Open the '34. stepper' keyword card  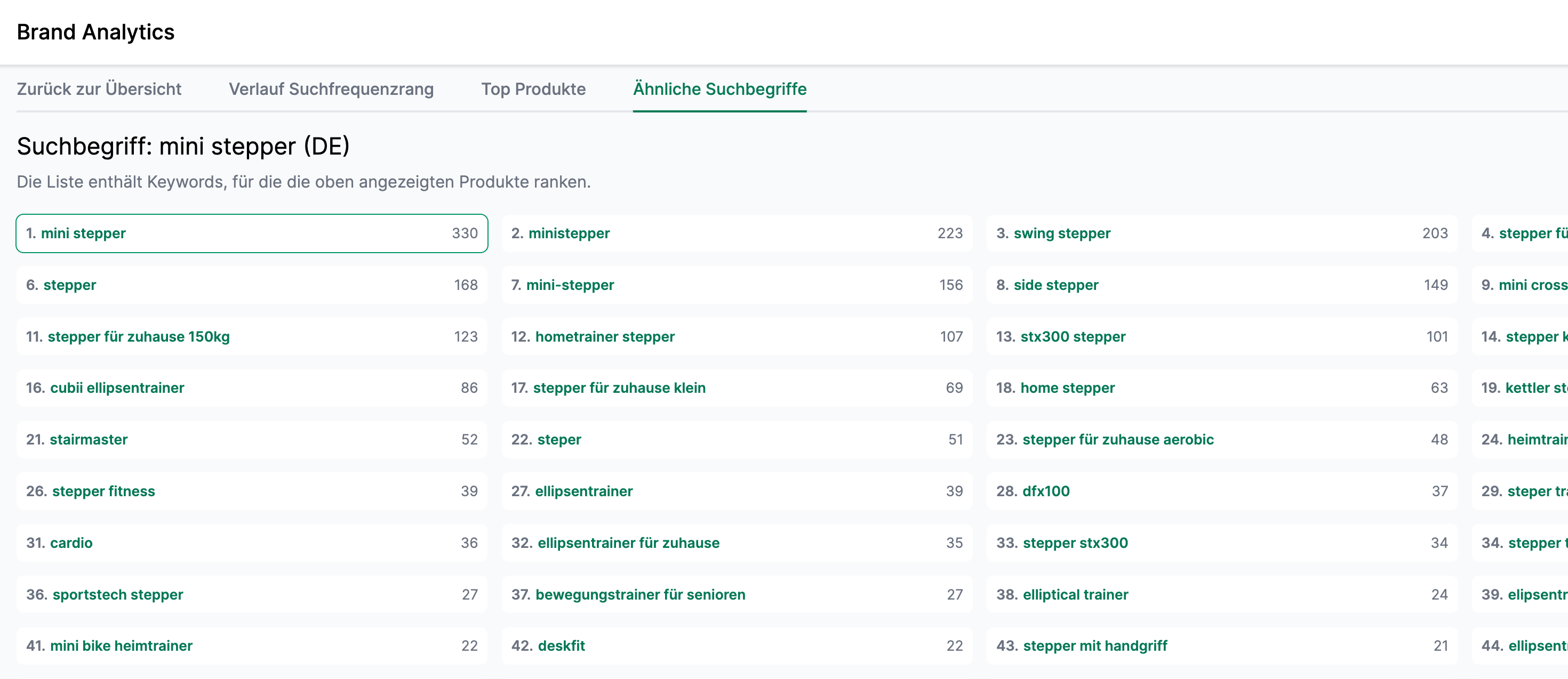pyautogui.click(x=1520, y=543)
